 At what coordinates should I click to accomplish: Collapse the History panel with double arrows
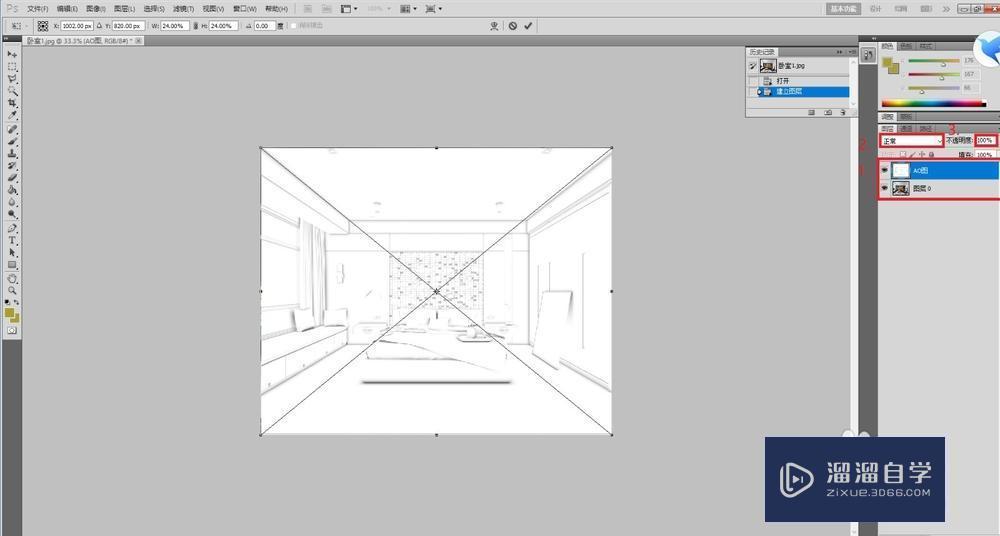click(x=840, y=52)
